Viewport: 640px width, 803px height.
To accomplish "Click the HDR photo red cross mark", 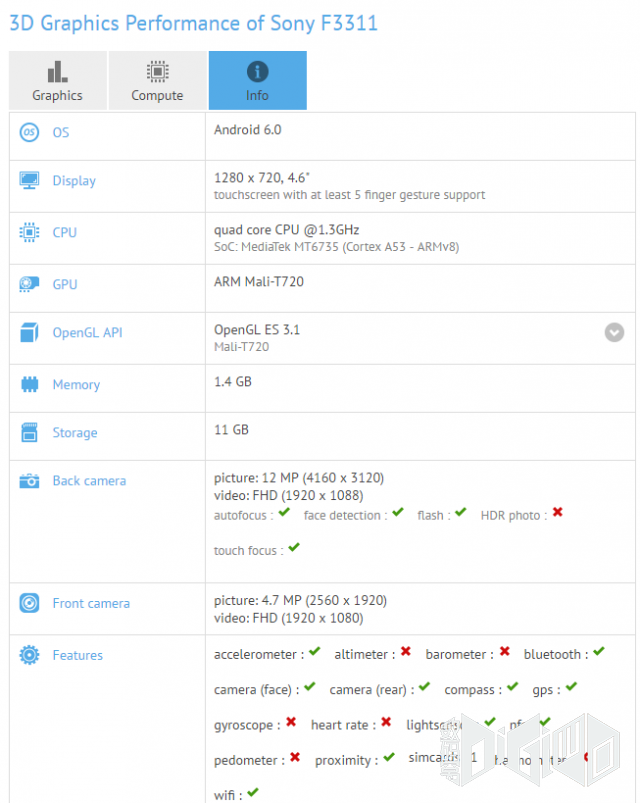I will coord(558,512).
